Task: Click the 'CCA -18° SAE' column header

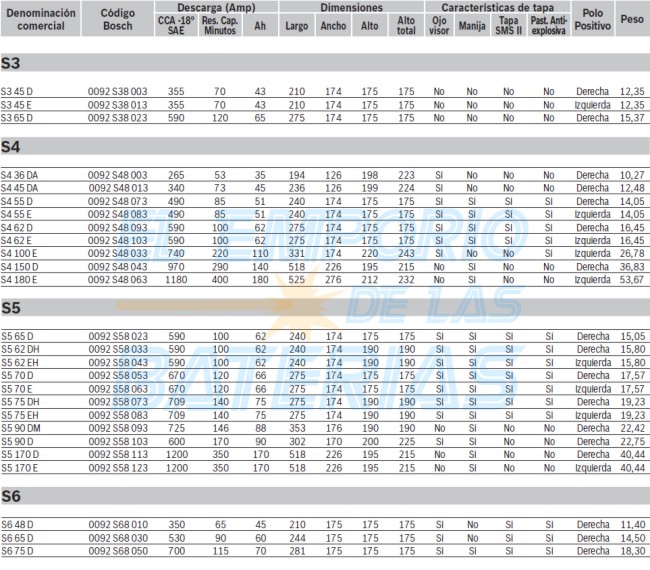Action: 176,25
